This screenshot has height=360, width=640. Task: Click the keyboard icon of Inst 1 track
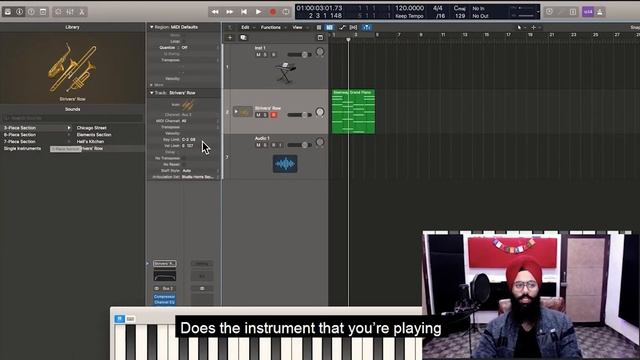click(285, 73)
